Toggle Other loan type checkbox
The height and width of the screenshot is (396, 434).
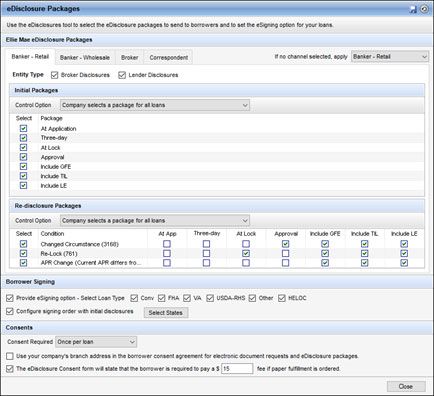tap(252, 298)
